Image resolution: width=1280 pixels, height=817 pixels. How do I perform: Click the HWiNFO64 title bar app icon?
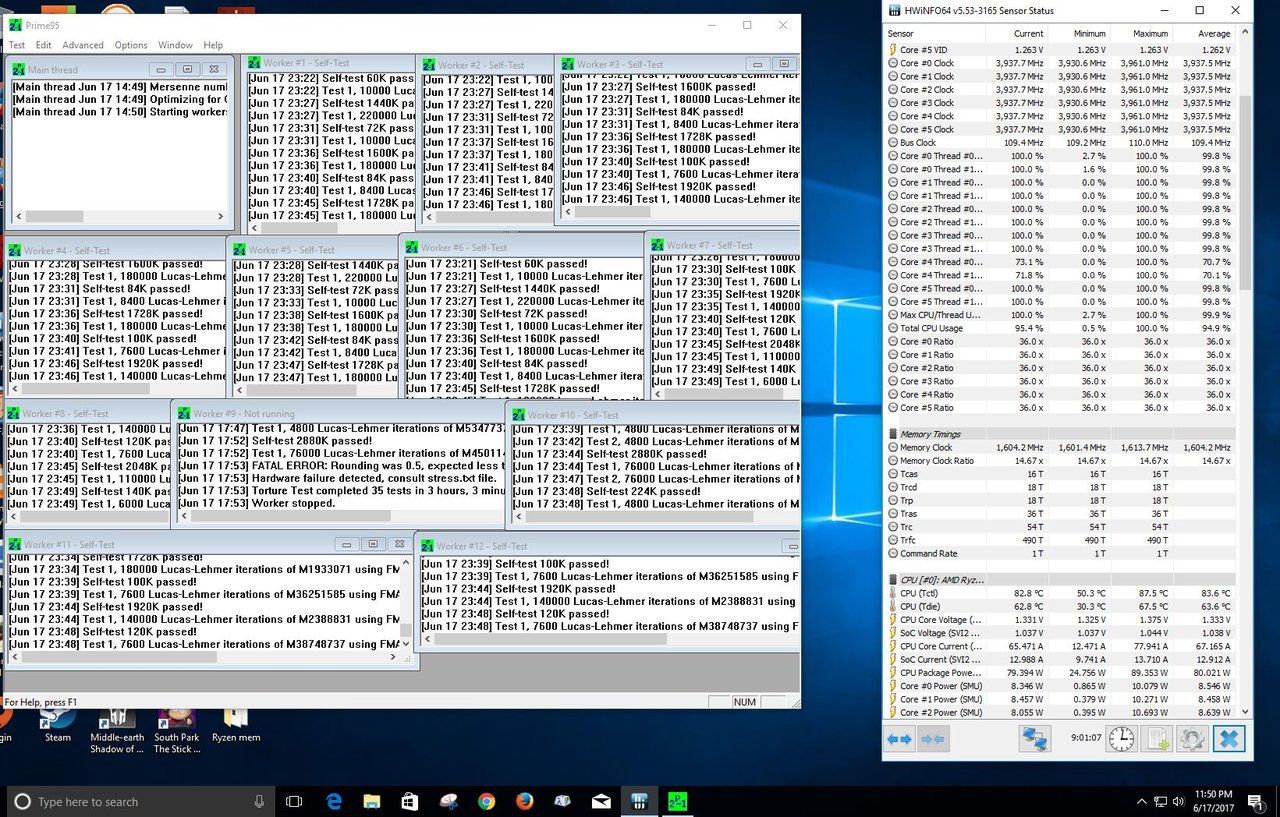point(896,10)
